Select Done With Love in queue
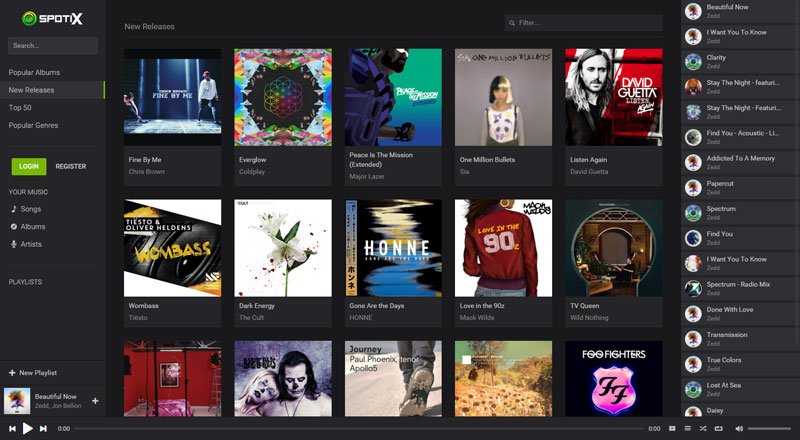Viewport: 800px width, 440px height. [x=740, y=313]
